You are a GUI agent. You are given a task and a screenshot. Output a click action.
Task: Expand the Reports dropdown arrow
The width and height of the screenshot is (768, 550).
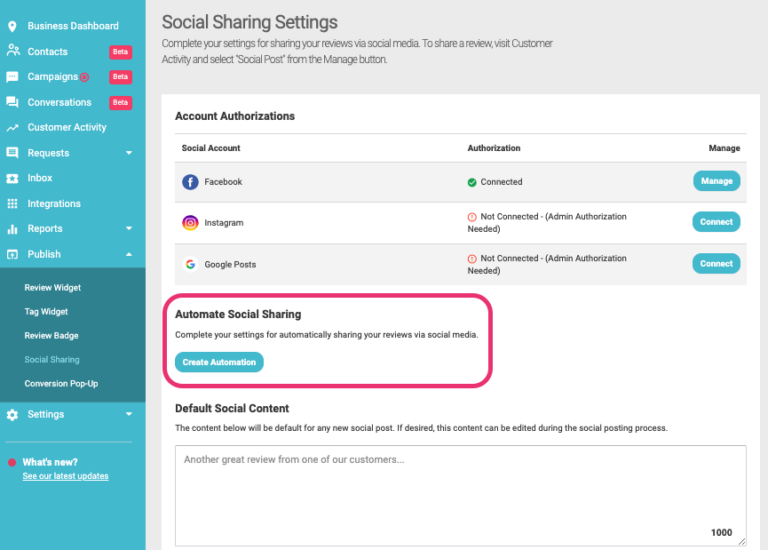click(129, 228)
